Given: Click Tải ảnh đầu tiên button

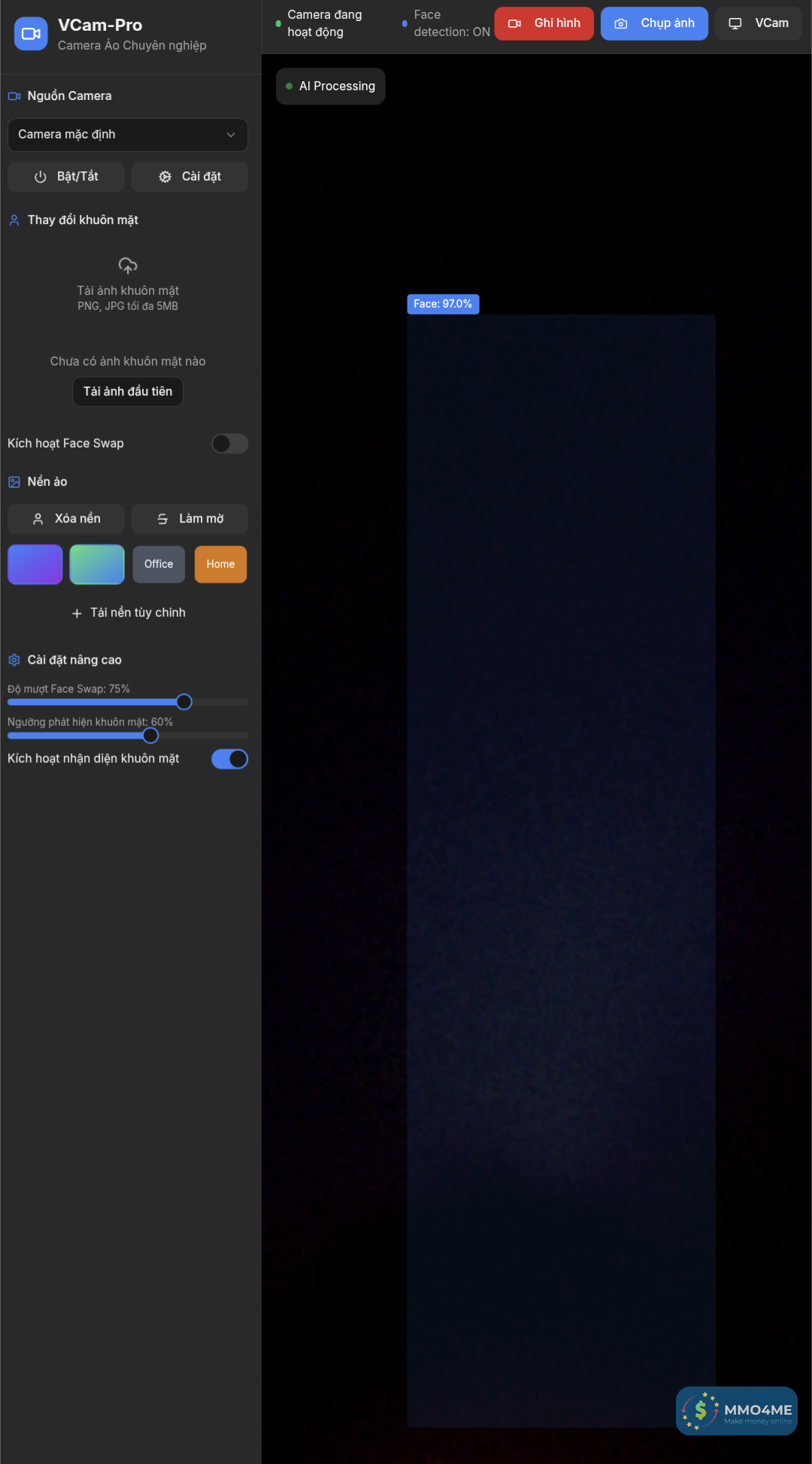Looking at the screenshot, I should pos(128,392).
